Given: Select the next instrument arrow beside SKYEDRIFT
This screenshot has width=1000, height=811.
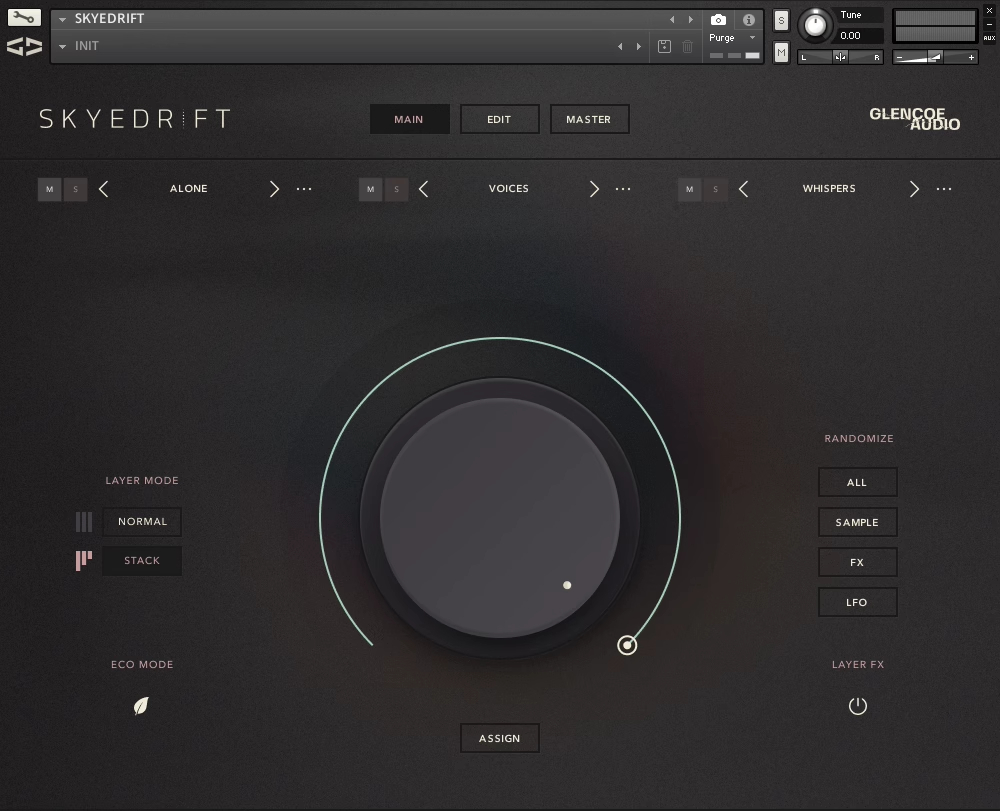Looking at the screenshot, I should pos(691,20).
